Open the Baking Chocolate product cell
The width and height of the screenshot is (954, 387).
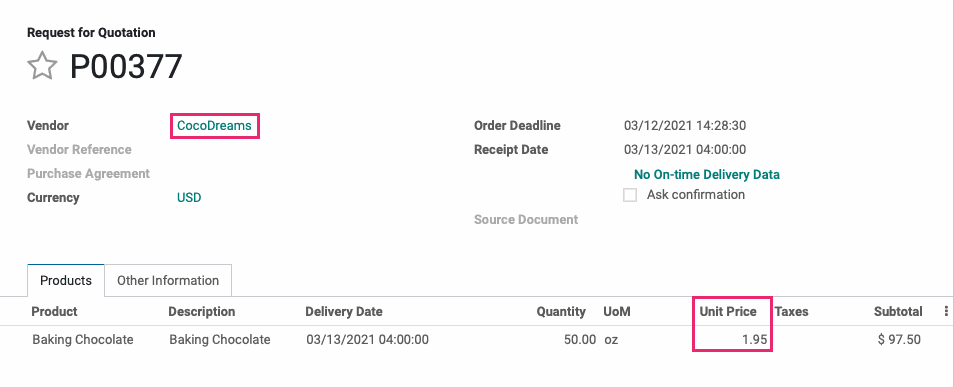tap(83, 340)
